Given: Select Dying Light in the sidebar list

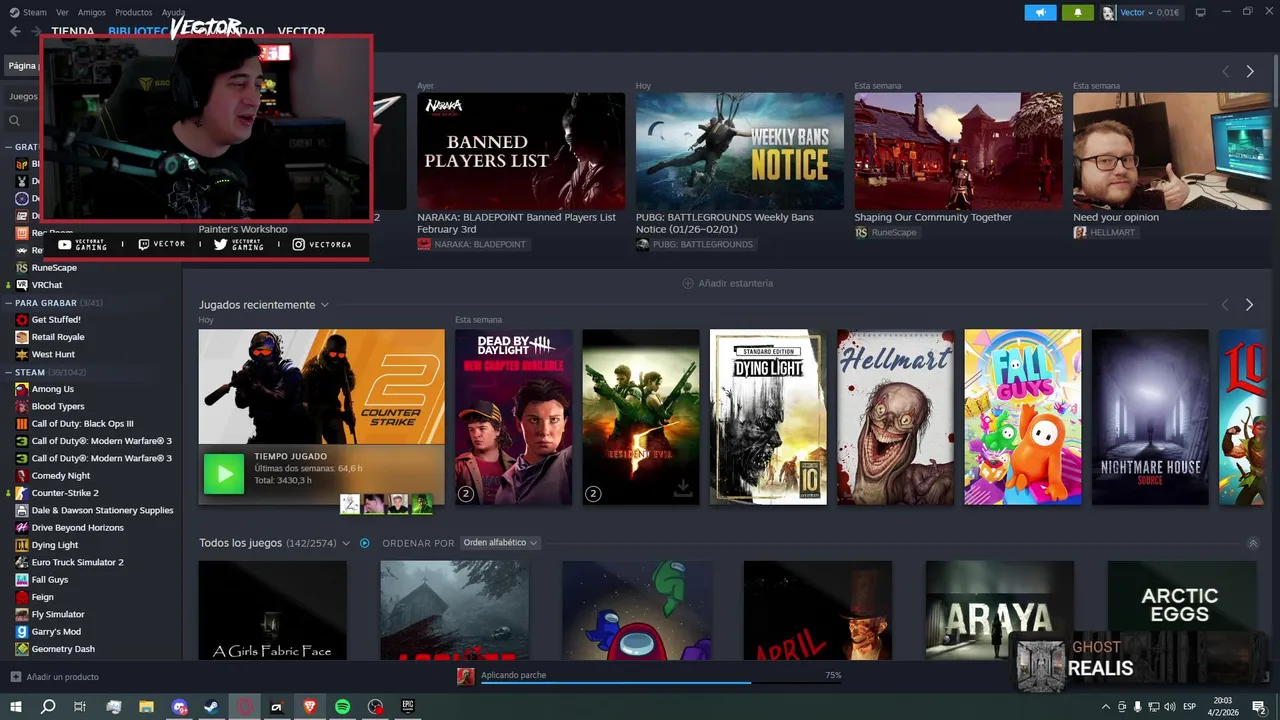Looking at the screenshot, I should coord(55,545).
